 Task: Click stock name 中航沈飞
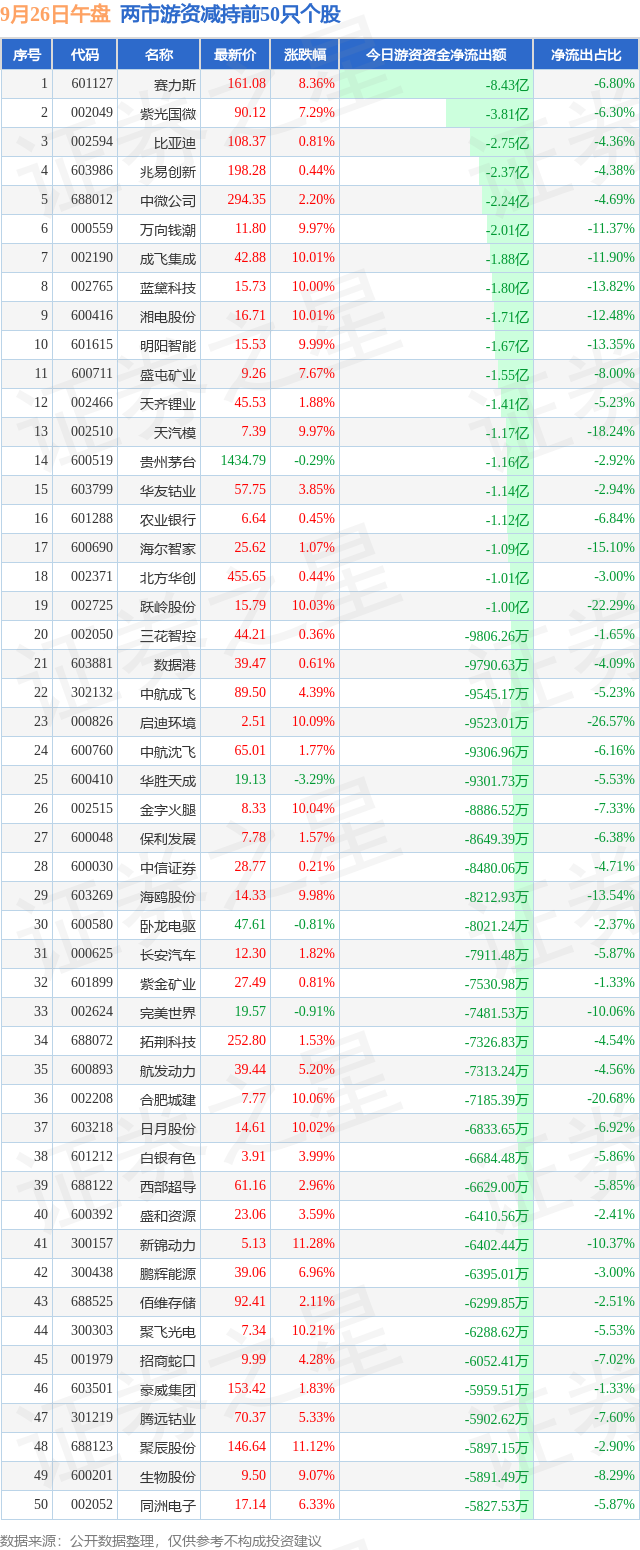(168, 751)
